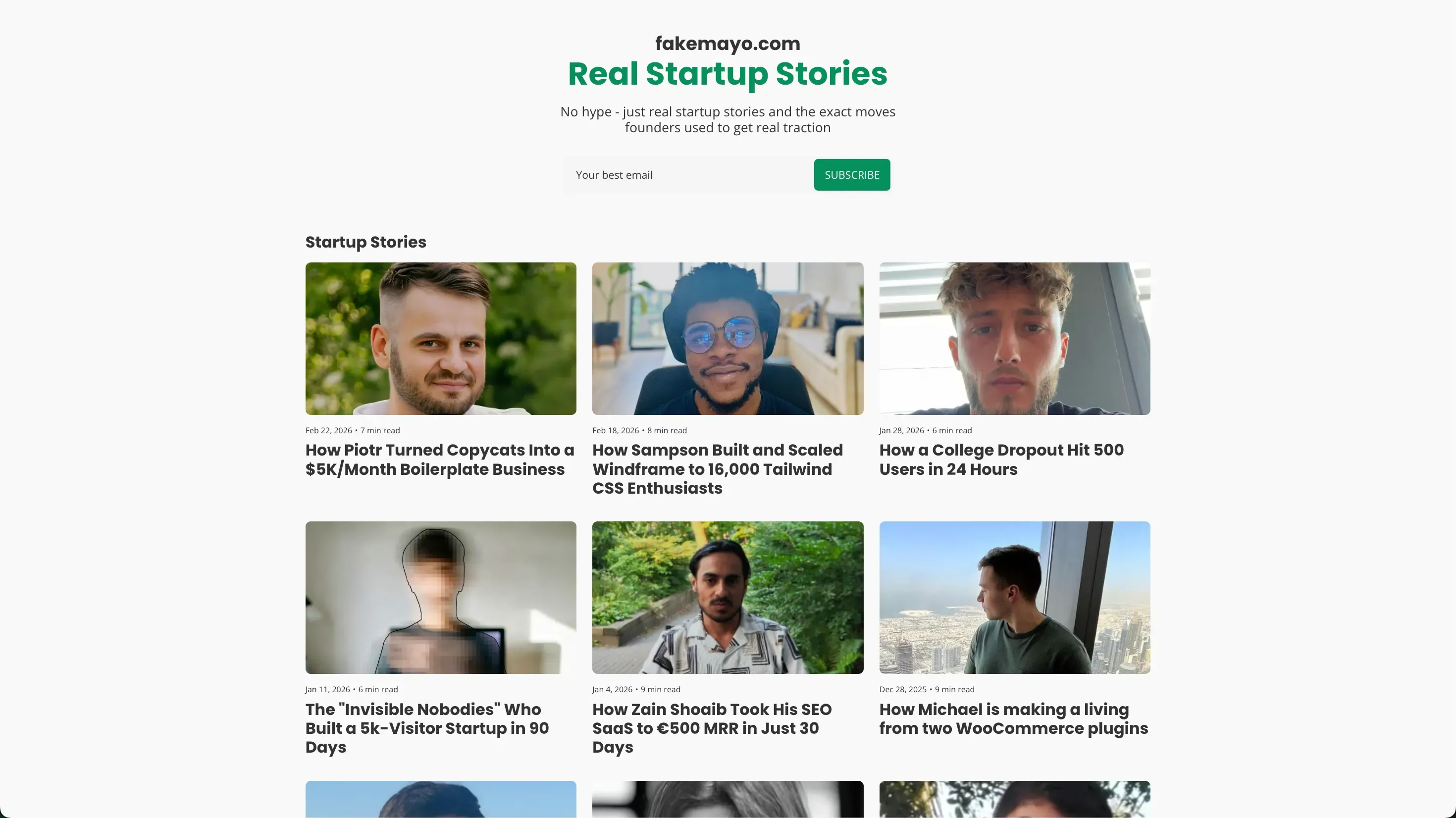Open the bottom-left partially visible story image

click(x=440, y=799)
